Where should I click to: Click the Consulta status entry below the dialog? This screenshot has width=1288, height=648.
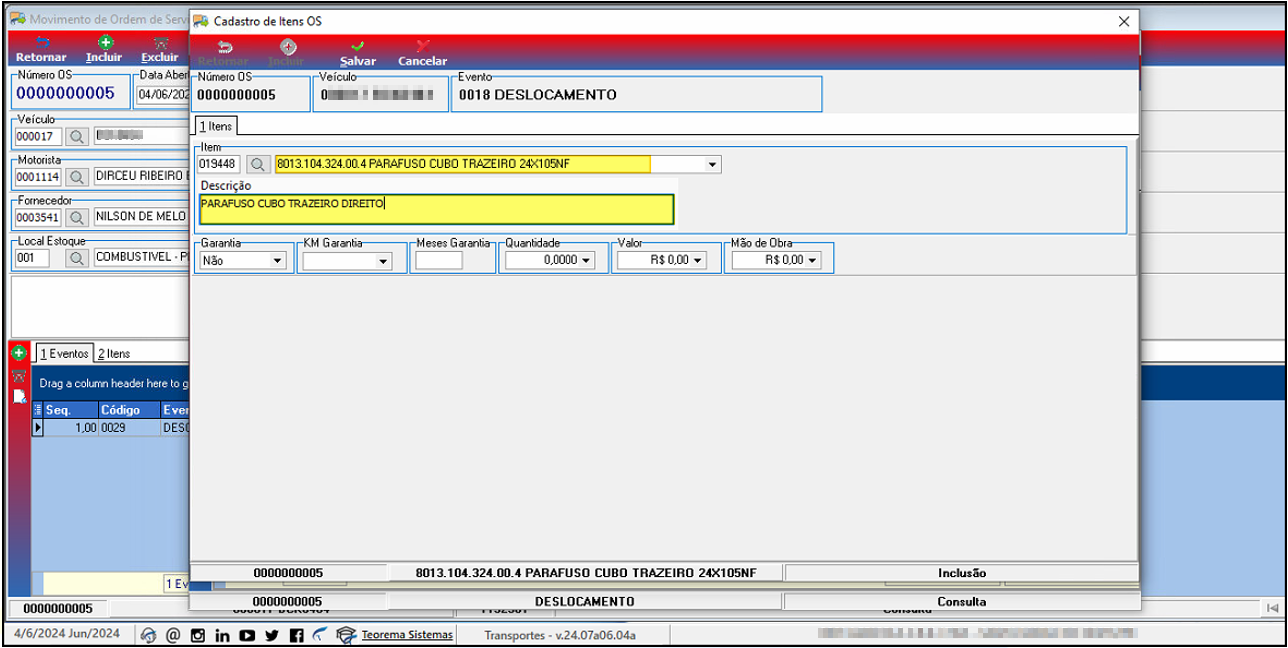[x=961, y=602]
